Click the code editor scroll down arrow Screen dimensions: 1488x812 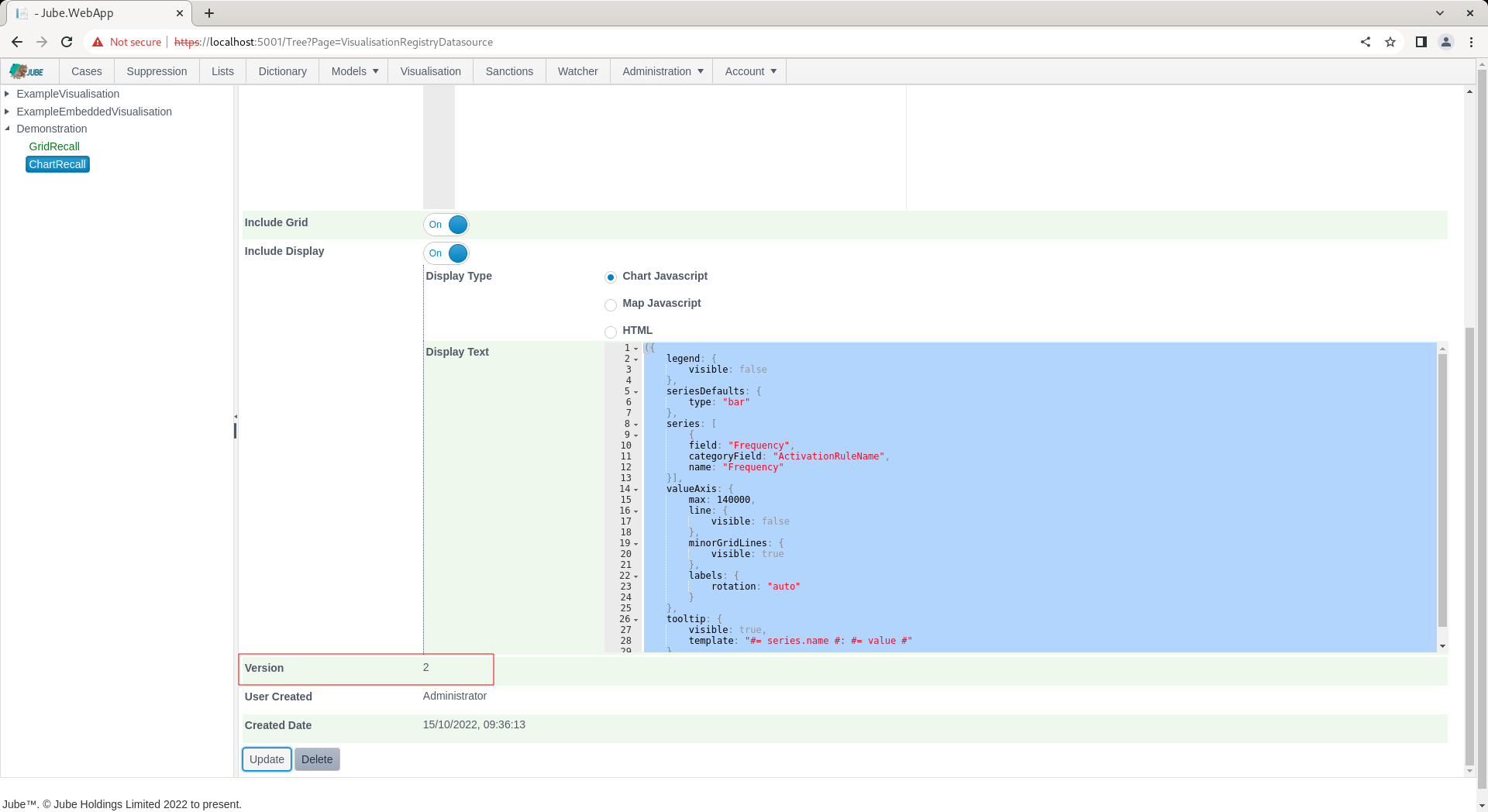(x=1442, y=646)
